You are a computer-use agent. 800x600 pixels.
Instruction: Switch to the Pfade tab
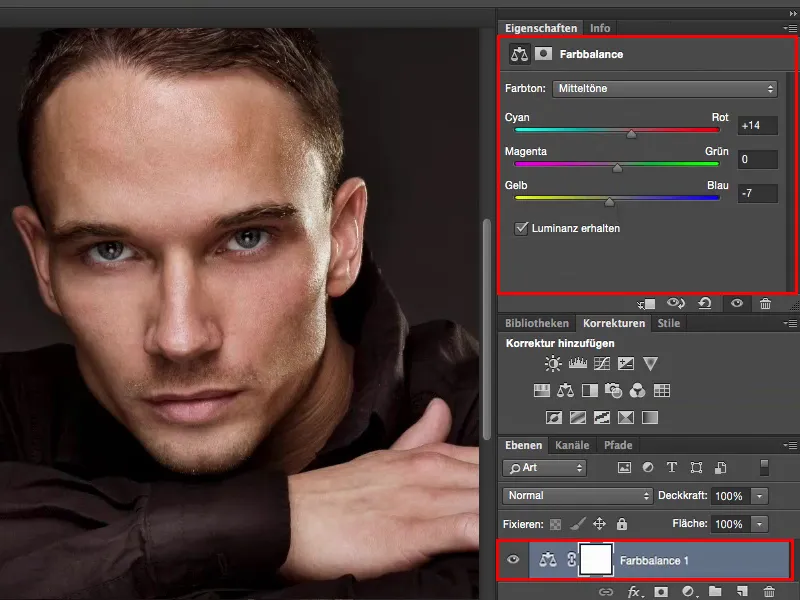coord(618,445)
